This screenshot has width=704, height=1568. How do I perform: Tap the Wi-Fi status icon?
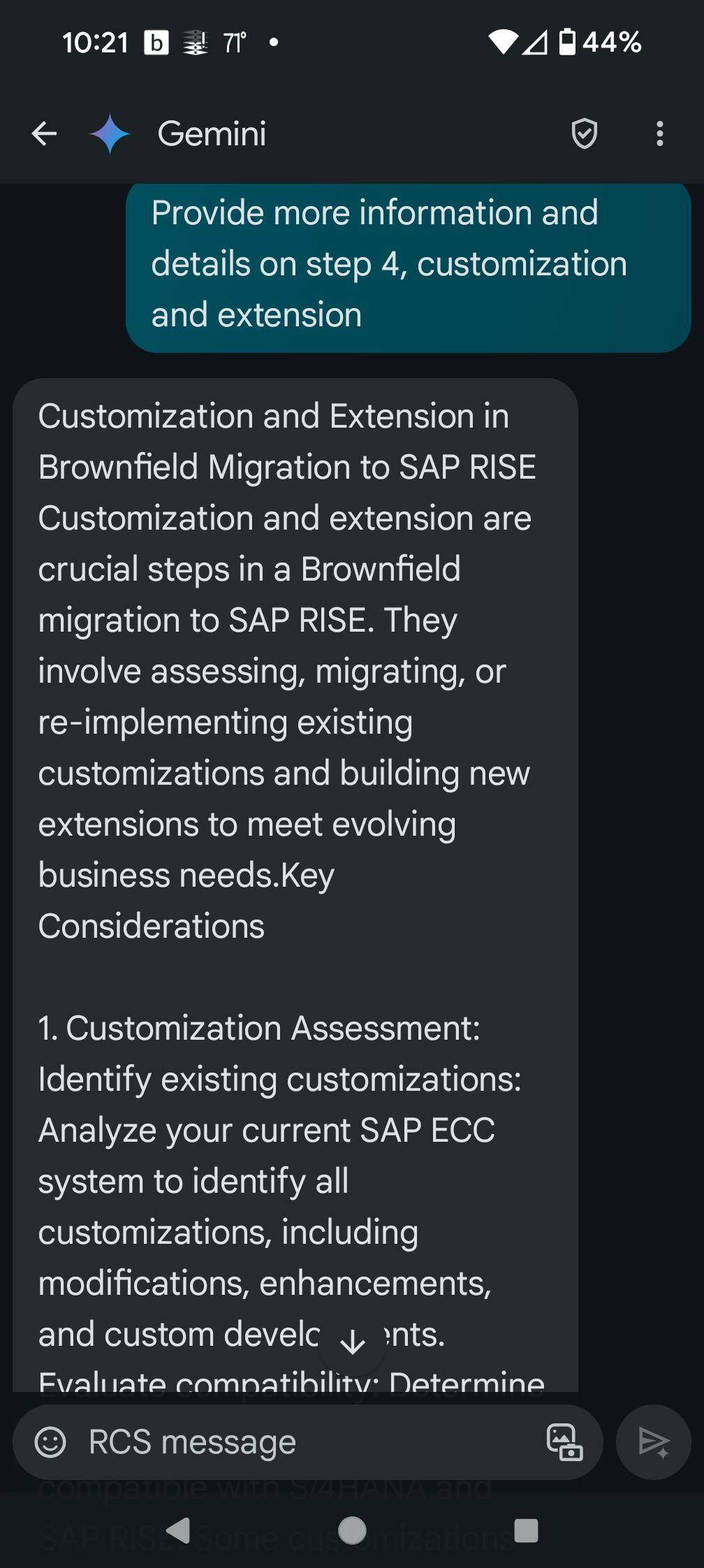point(502,42)
